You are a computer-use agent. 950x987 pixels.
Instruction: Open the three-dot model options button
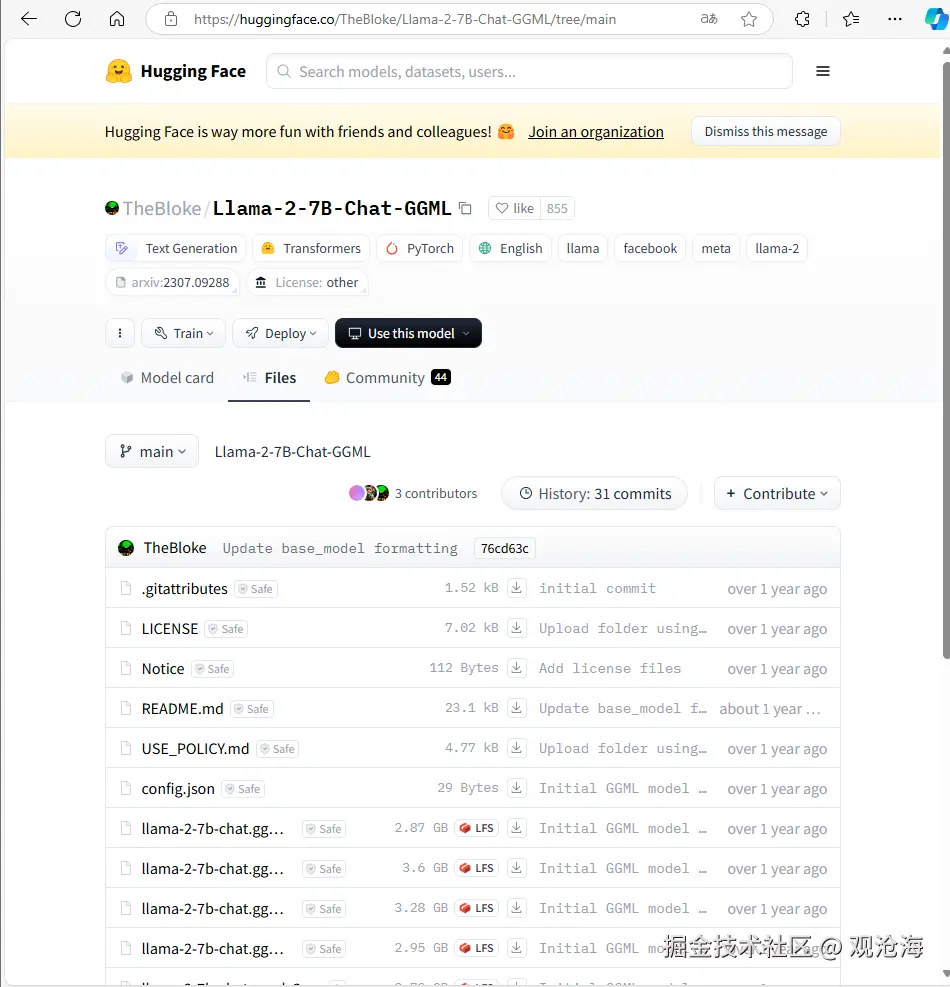coord(120,333)
